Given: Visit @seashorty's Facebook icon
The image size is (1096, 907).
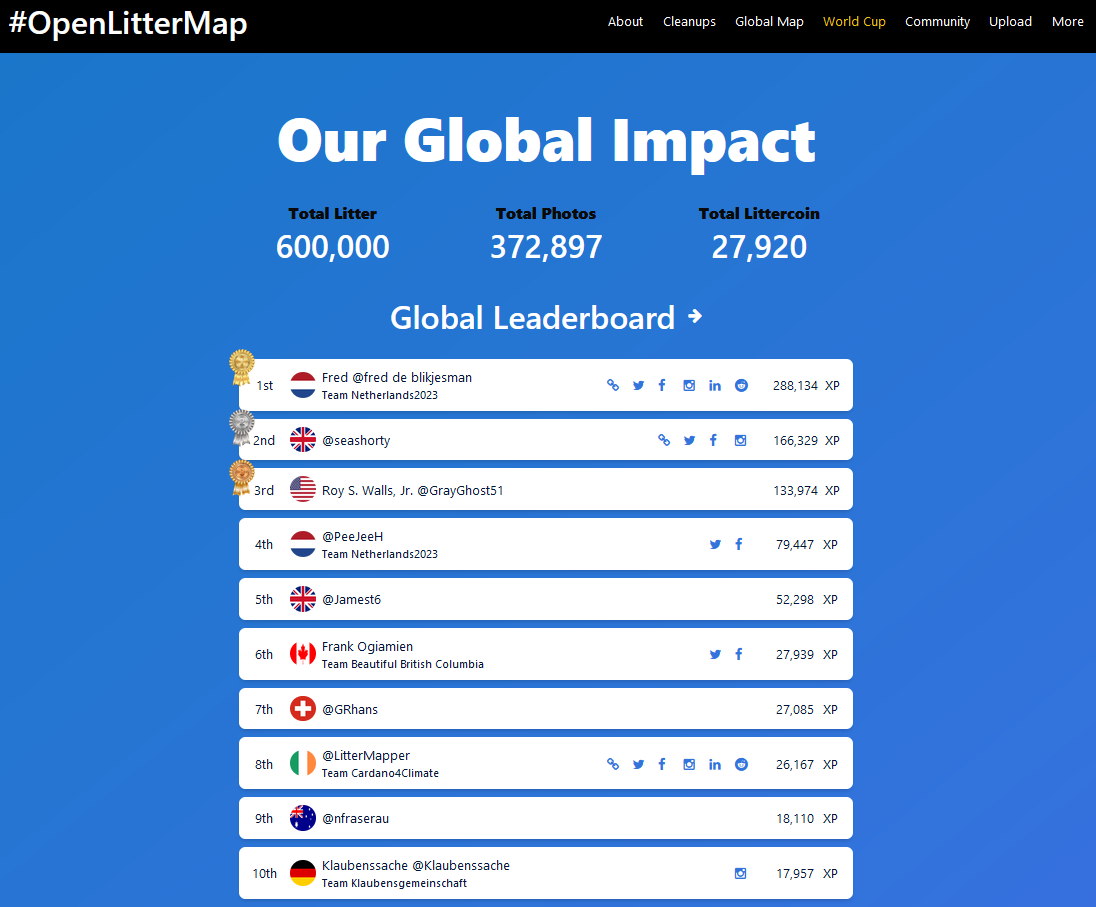Looking at the screenshot, I should pyautogui.click(x=713, y=440).
